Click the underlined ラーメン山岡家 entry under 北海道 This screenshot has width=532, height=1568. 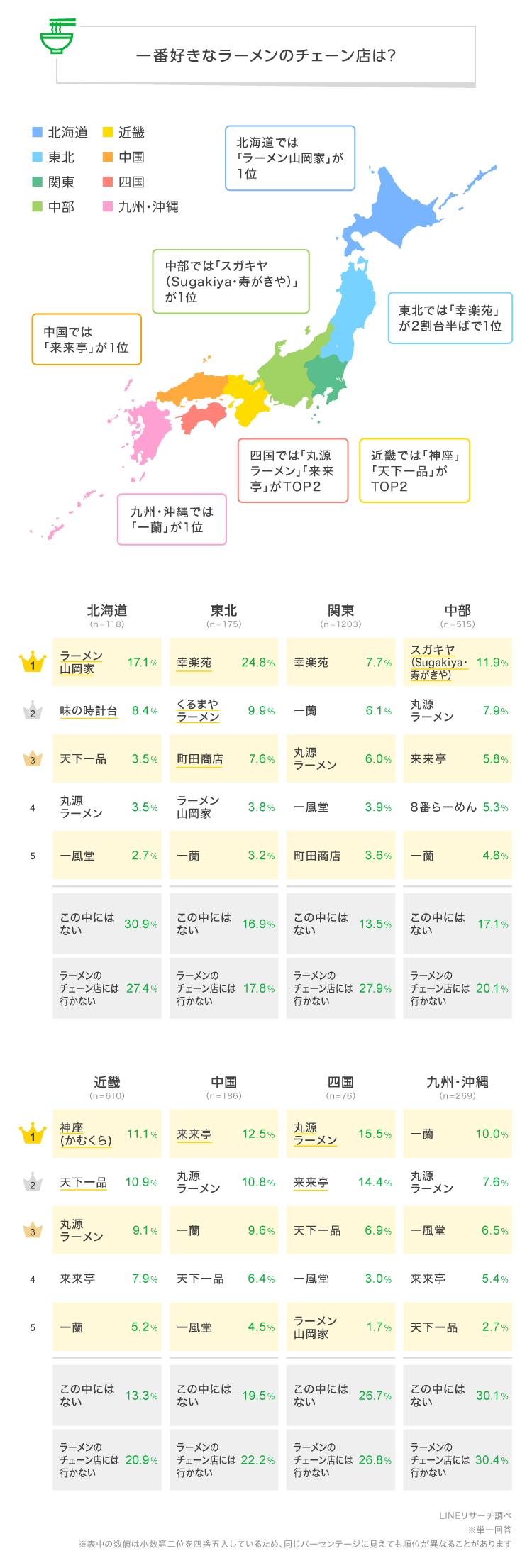click(x=82, y=663)
